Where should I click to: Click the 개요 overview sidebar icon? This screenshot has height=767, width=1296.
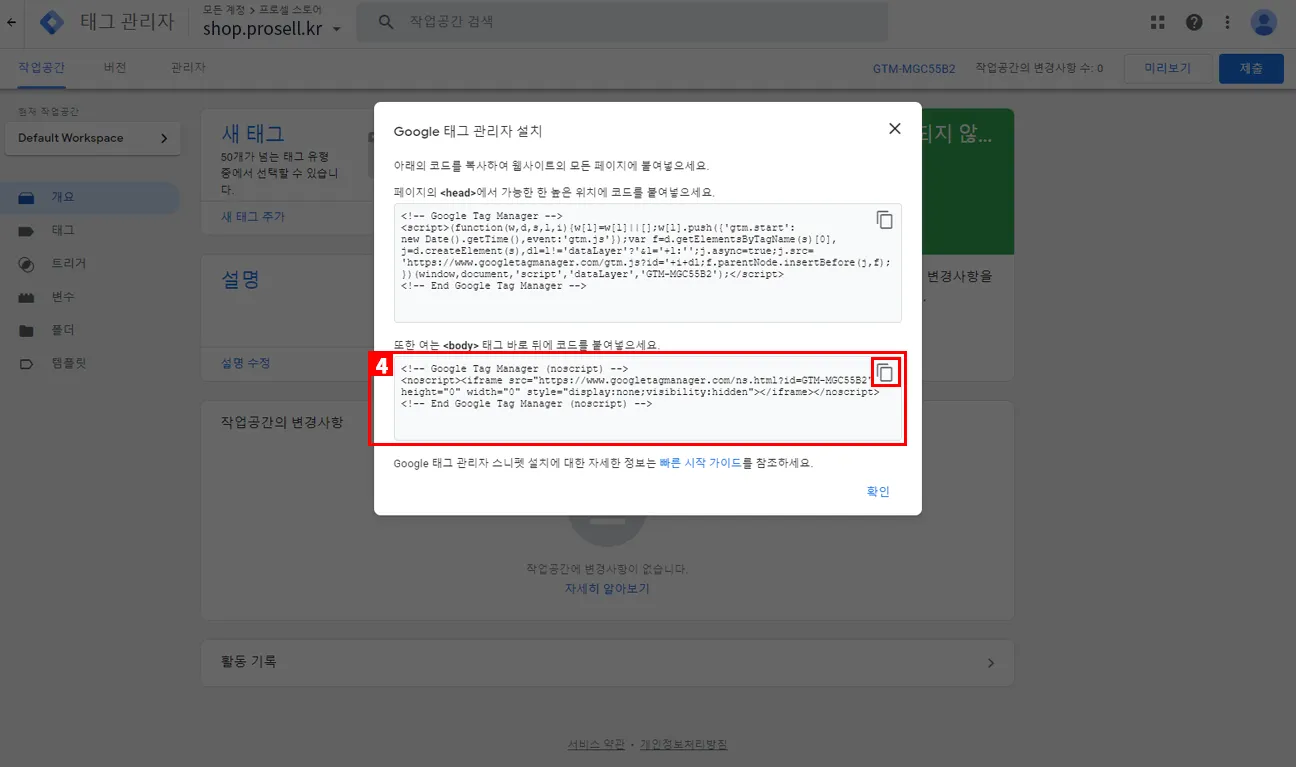27,197
